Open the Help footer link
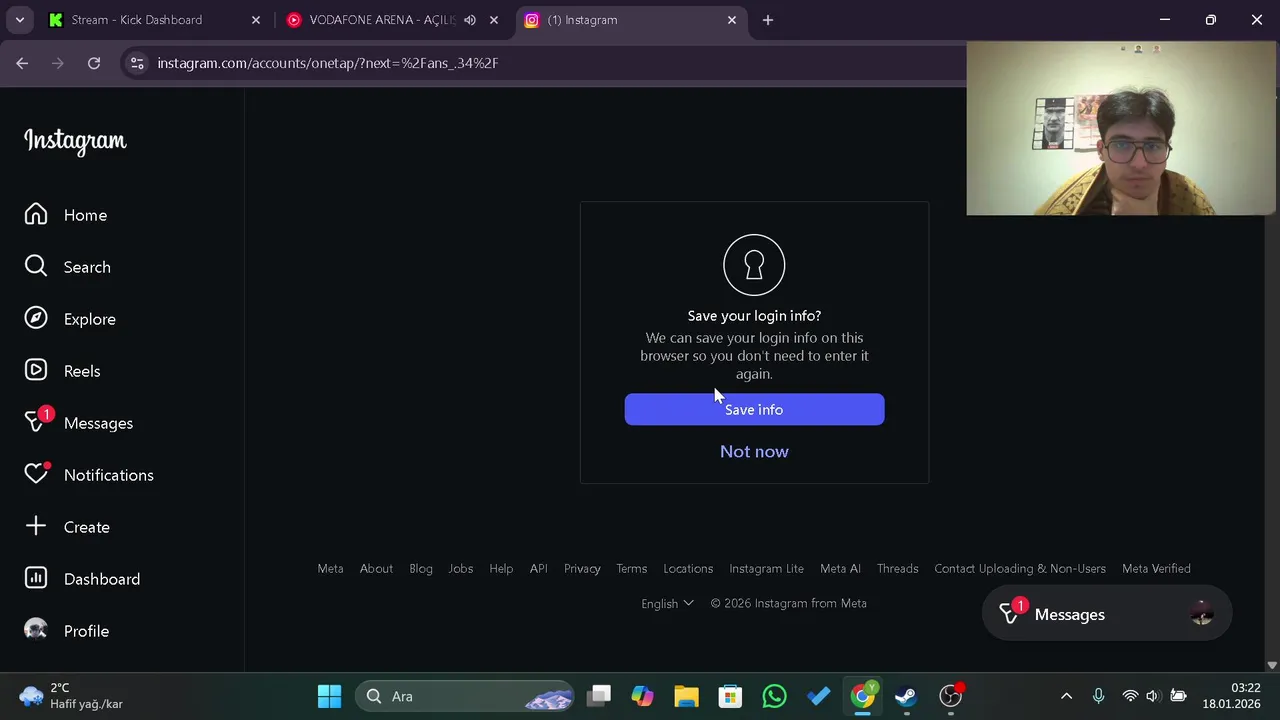The width and height of the screenshot is (1280, 720). click(x=501, y=568)
